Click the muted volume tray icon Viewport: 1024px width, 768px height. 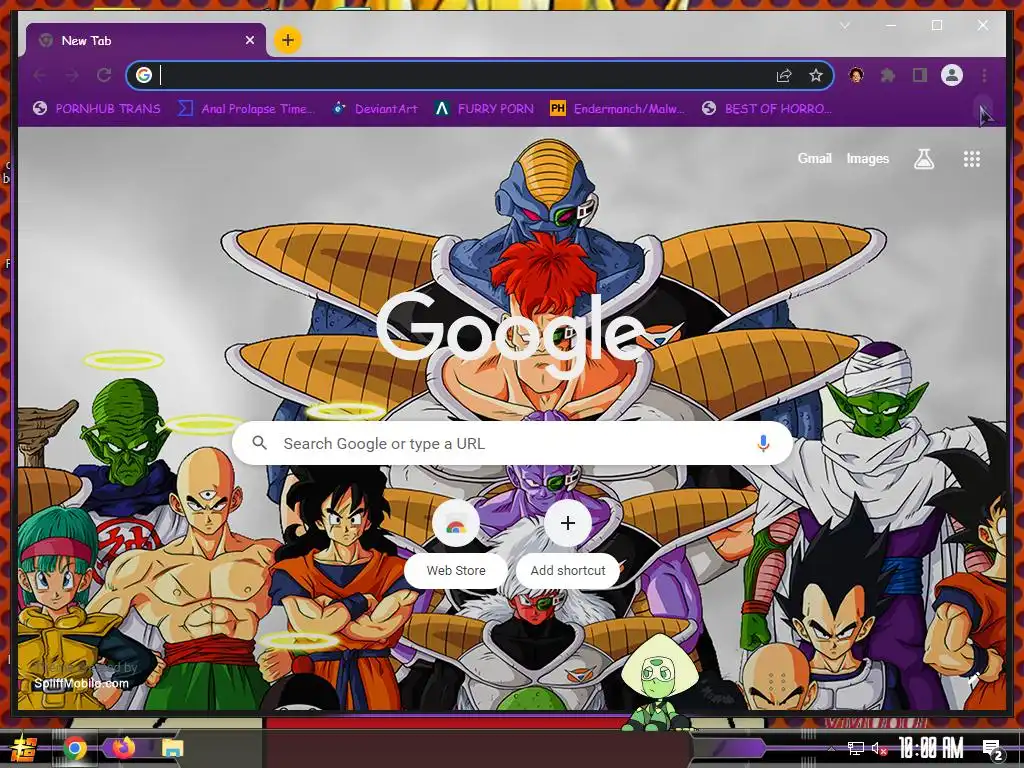pos(879,748)
